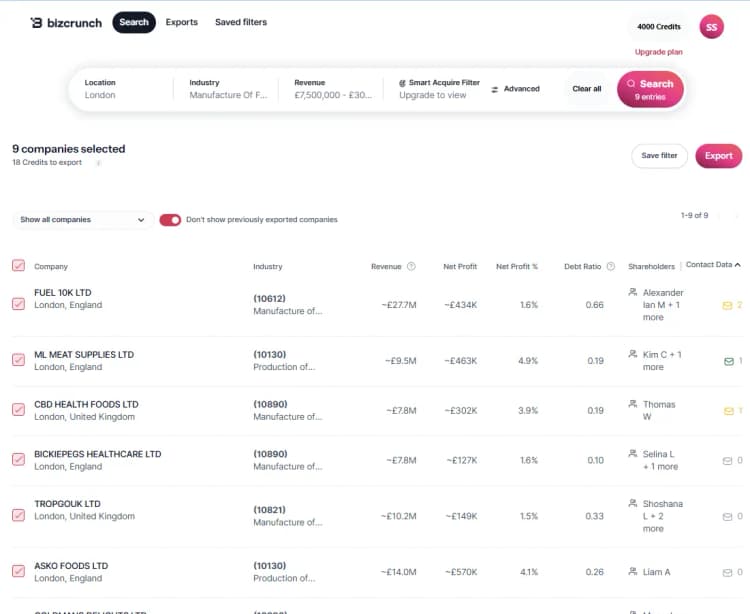Click the Advanced filters sliders icon

click(x=495, y=89)
